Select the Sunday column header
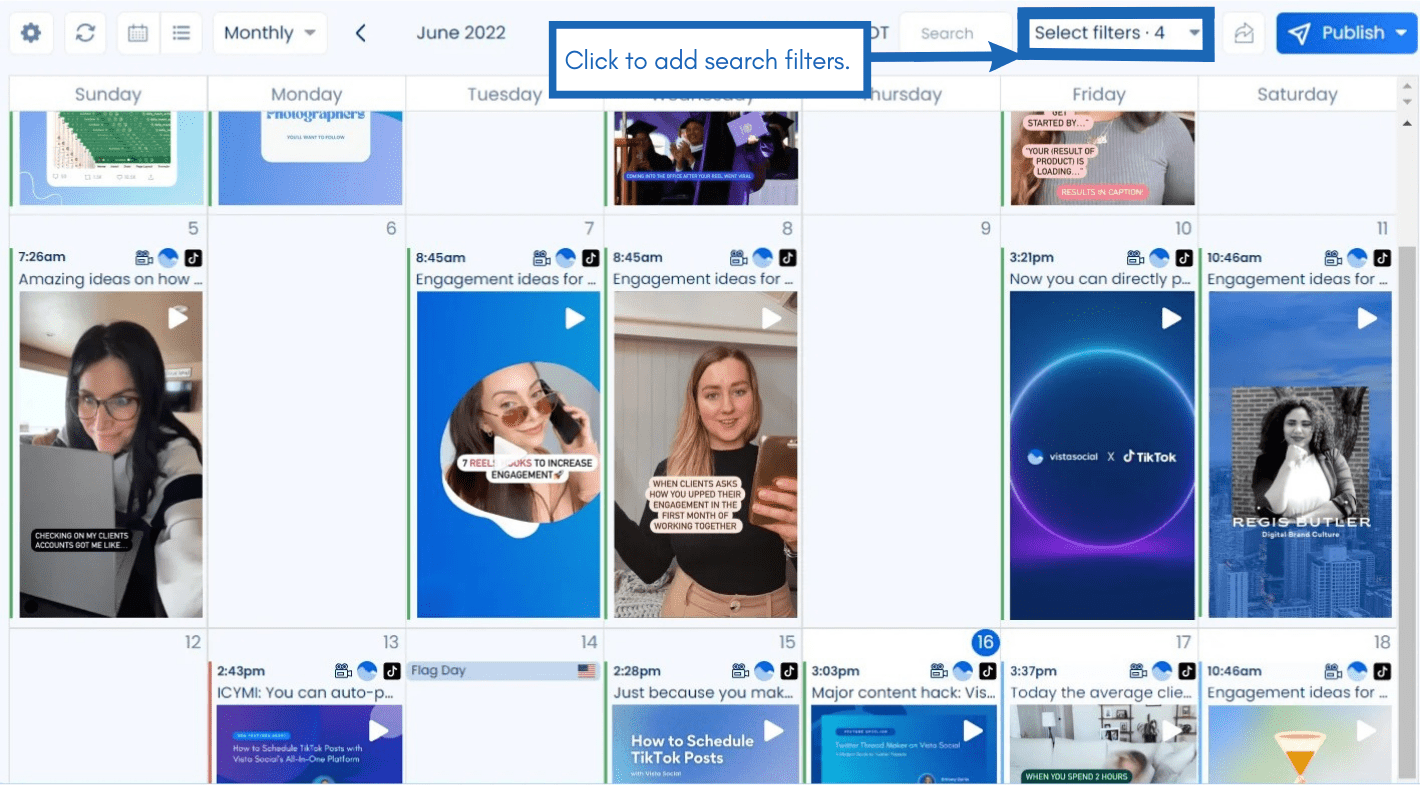Viewport: 1420px width, 785px height. tap(106, 93)
